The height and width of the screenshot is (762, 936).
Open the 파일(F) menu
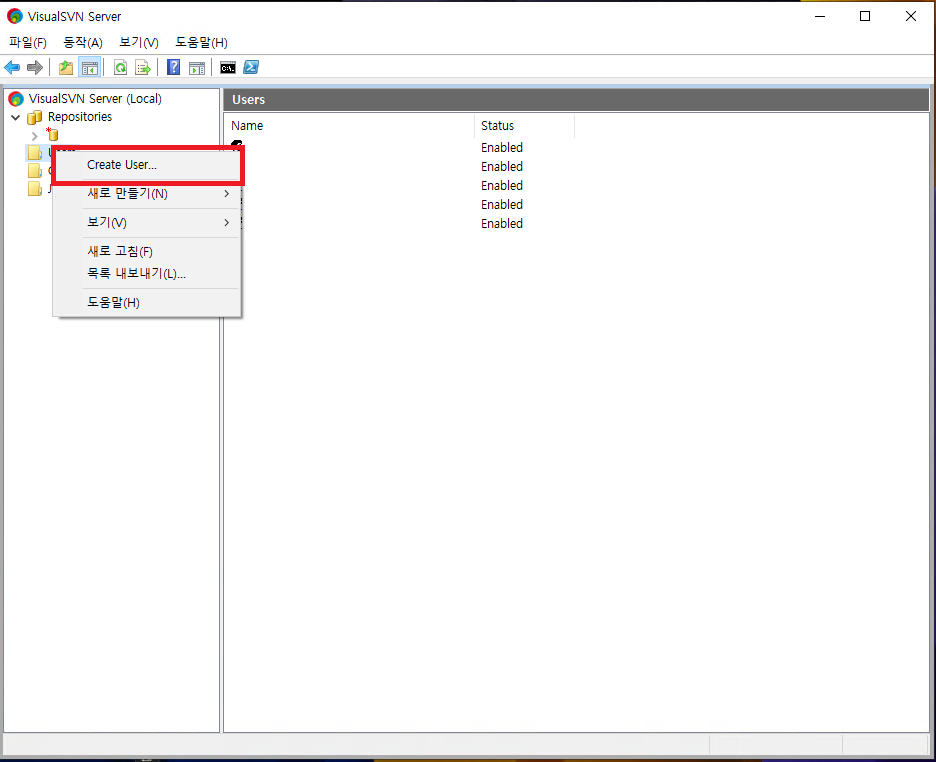(27, 42)
